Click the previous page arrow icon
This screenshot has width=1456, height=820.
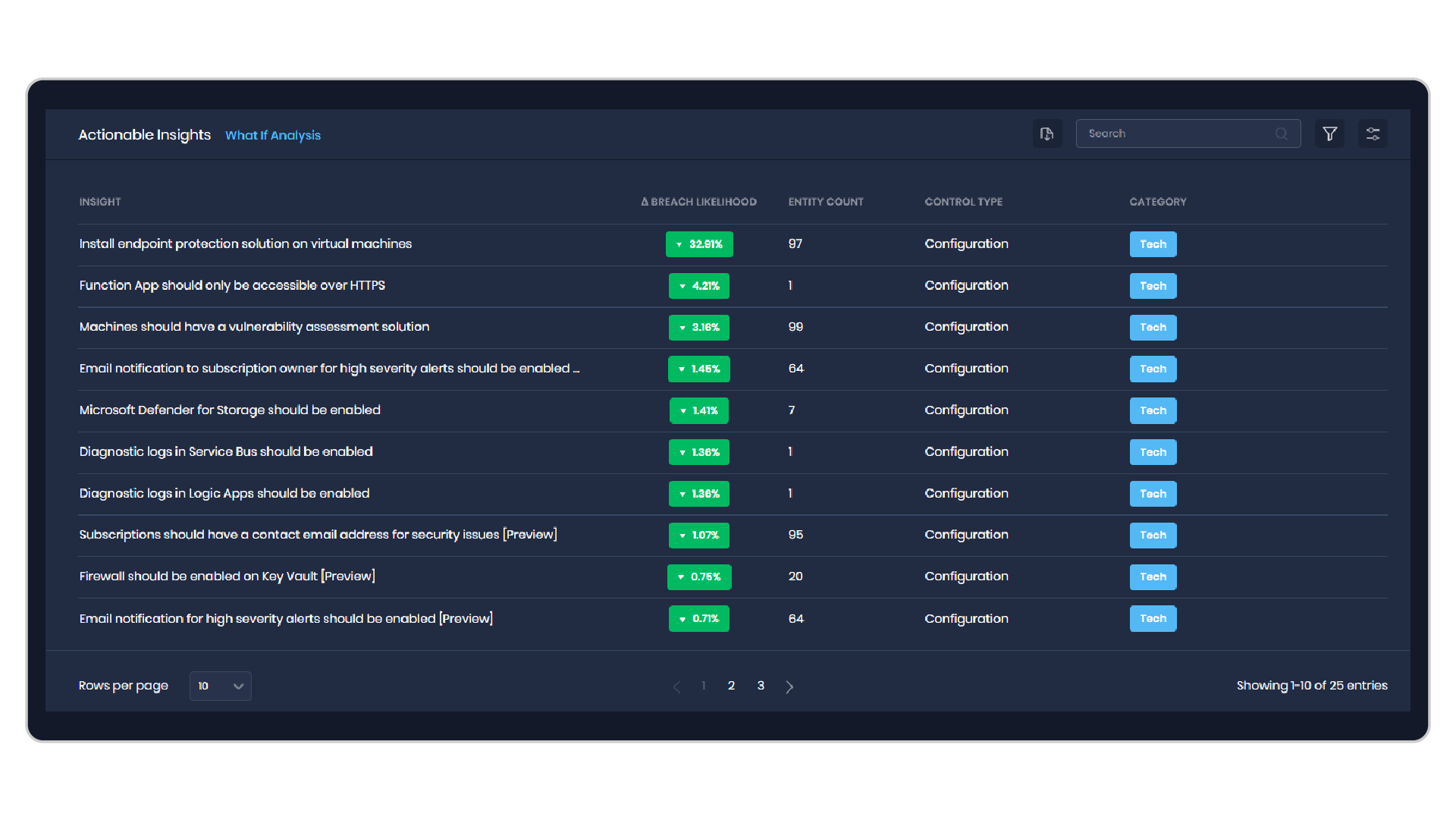tap(676, 686)
